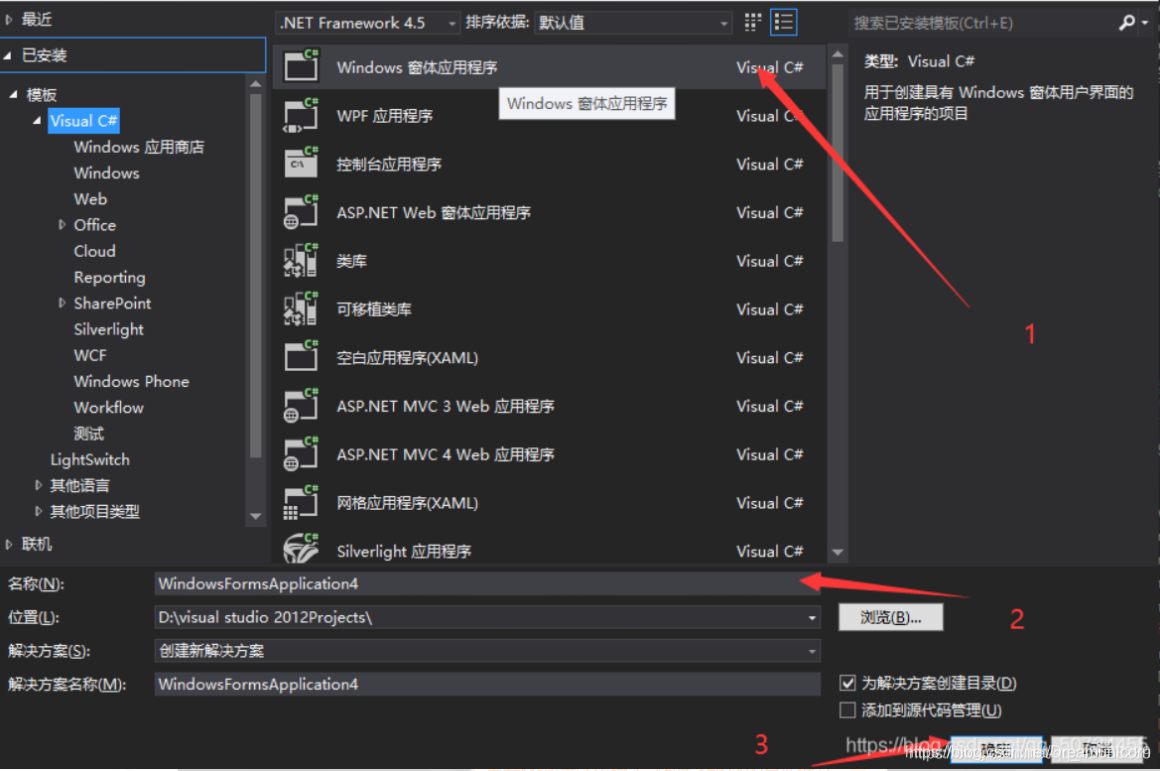The width and height of the screenshot is (1160, 771).
Task: Expand the Office tree node
Action: click(62, 224)
